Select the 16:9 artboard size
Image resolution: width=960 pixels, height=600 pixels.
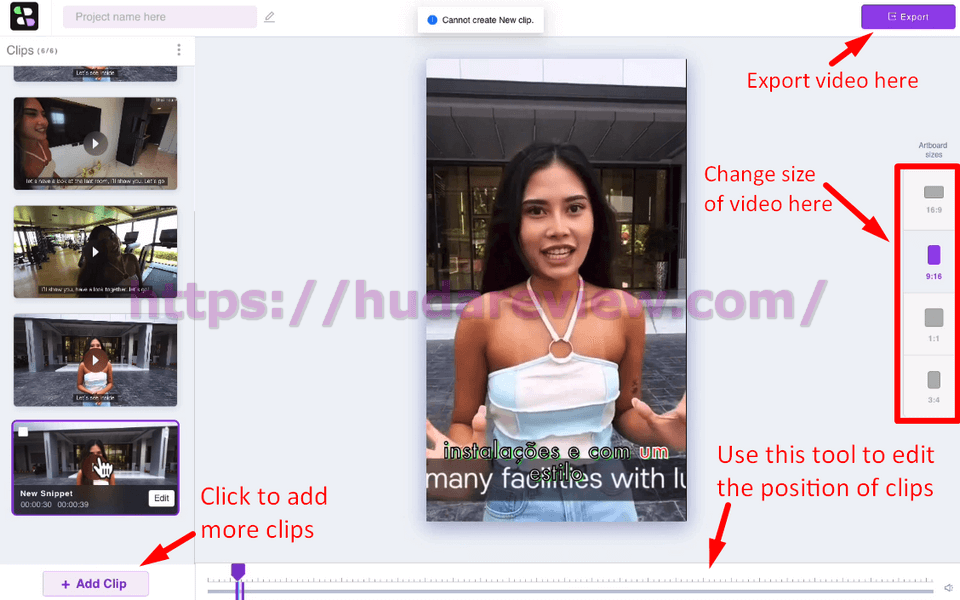click(933, 200)
